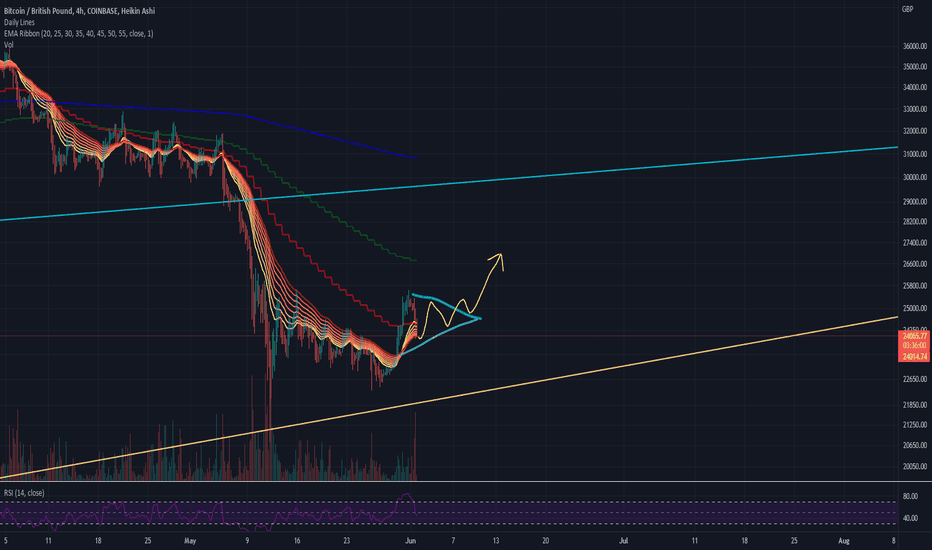
Task: Select the Daily Lines indicator label
Action: click(x=19, y=22)
